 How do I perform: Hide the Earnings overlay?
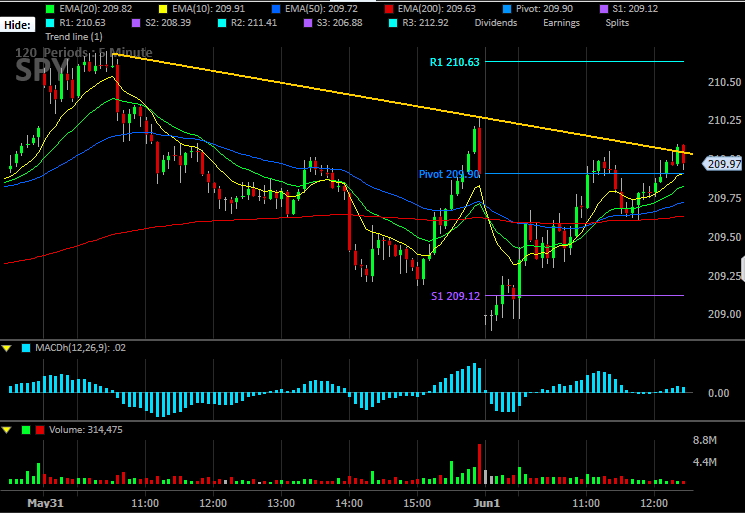pyautogui.click(x=561, y=23)
